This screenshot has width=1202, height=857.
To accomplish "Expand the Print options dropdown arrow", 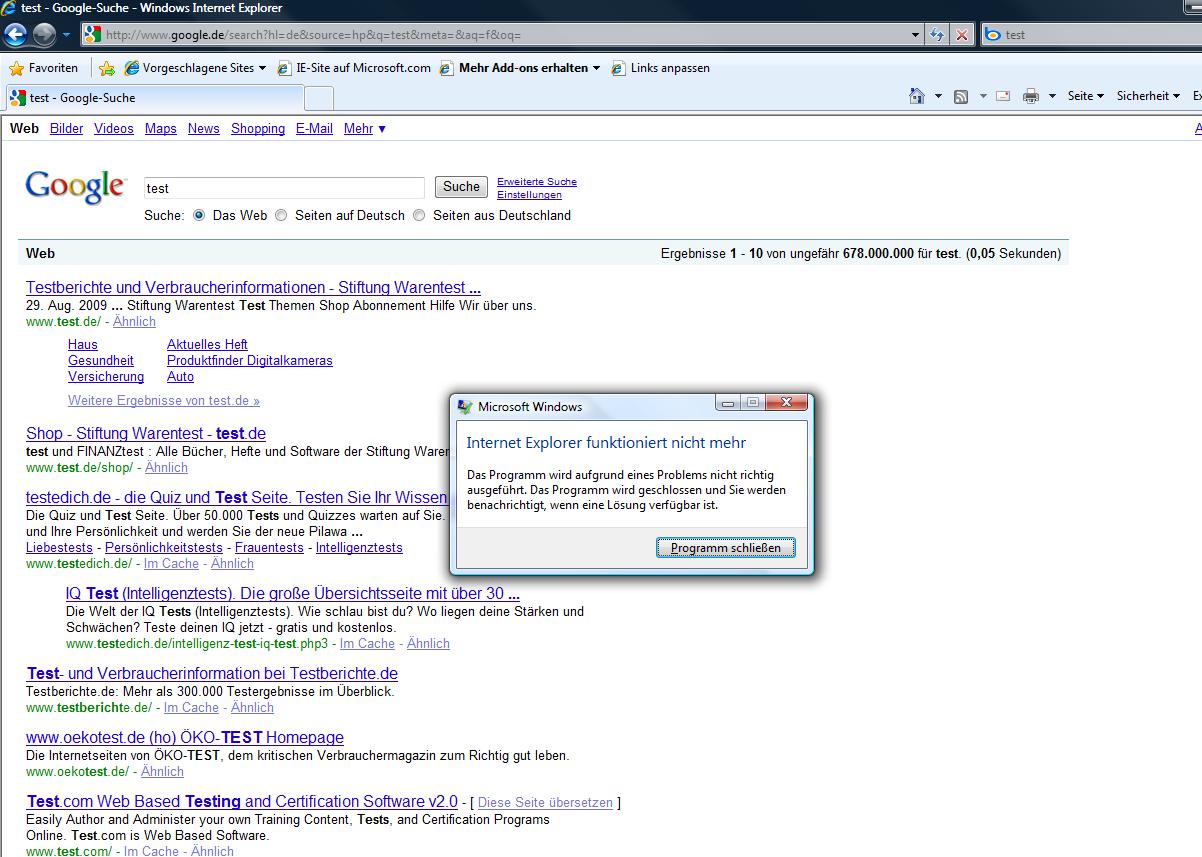I will click(x=1052, y=96).
